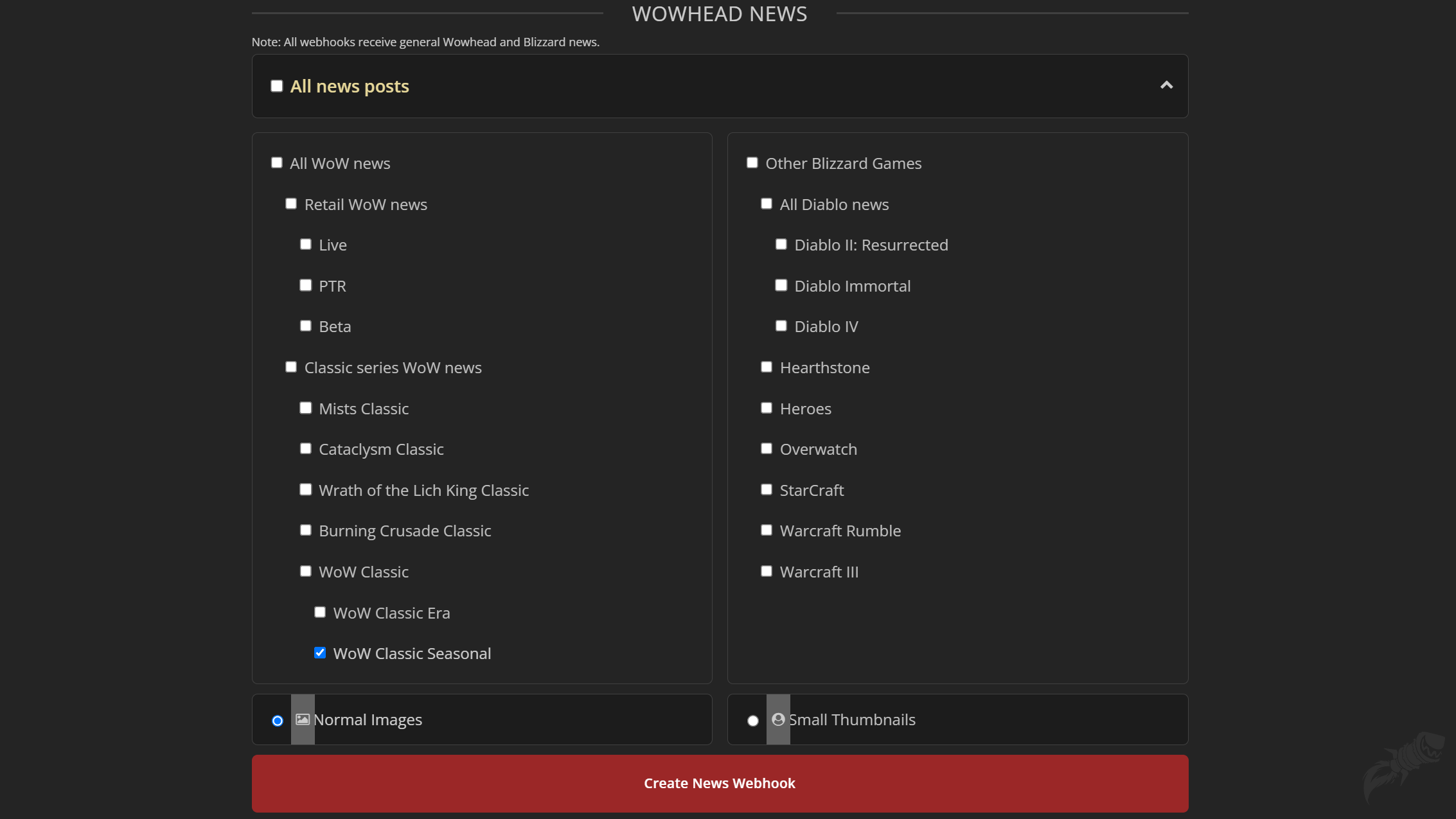Image resolution: width=1456 pixels, height=819 pixels.
Task: Enable Hearthstone news
Action: 766,366
